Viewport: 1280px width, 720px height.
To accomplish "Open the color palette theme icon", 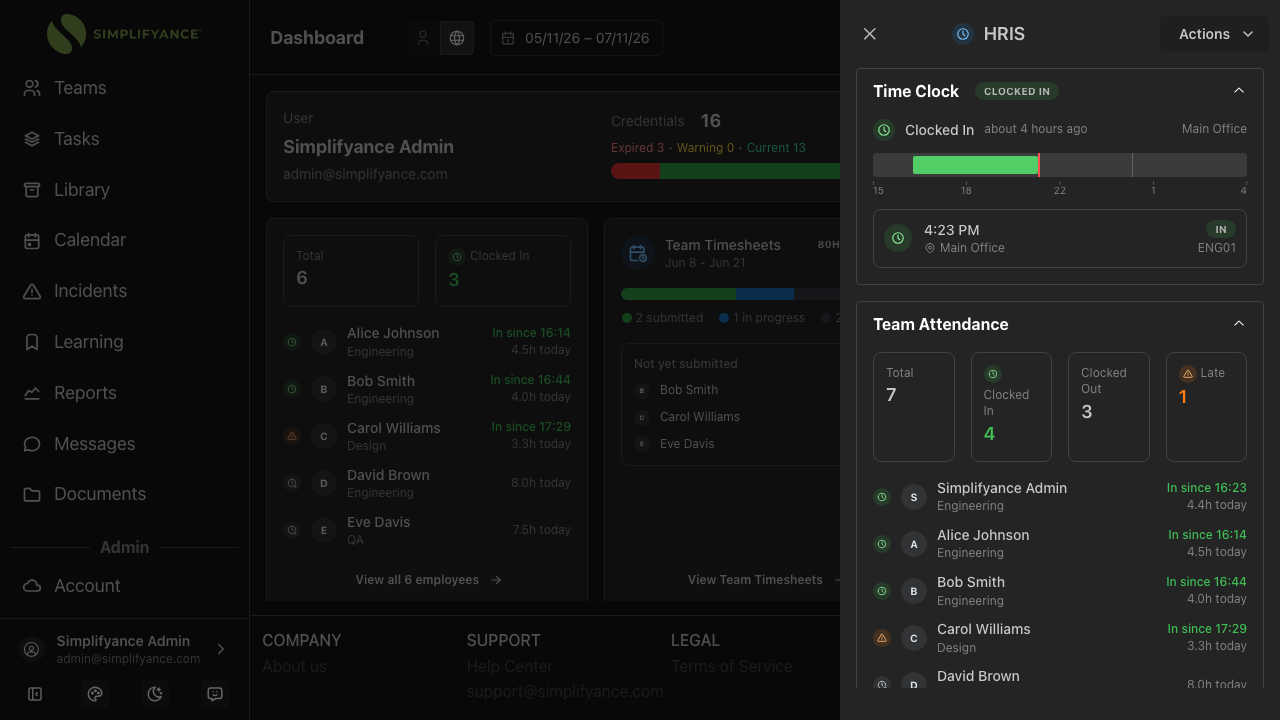I will point(95,694).
